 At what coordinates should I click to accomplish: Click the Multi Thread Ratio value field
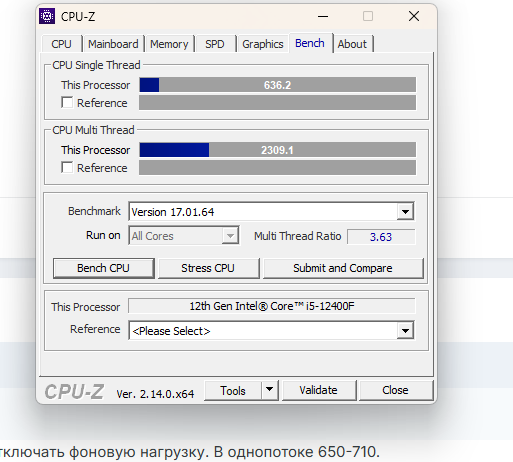tap(381, 237)
